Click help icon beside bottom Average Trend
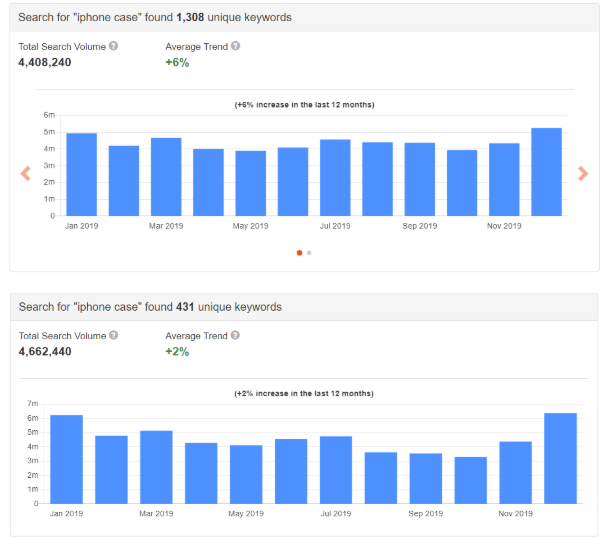This screenshot has height=547, width=605. coord(235,335)
